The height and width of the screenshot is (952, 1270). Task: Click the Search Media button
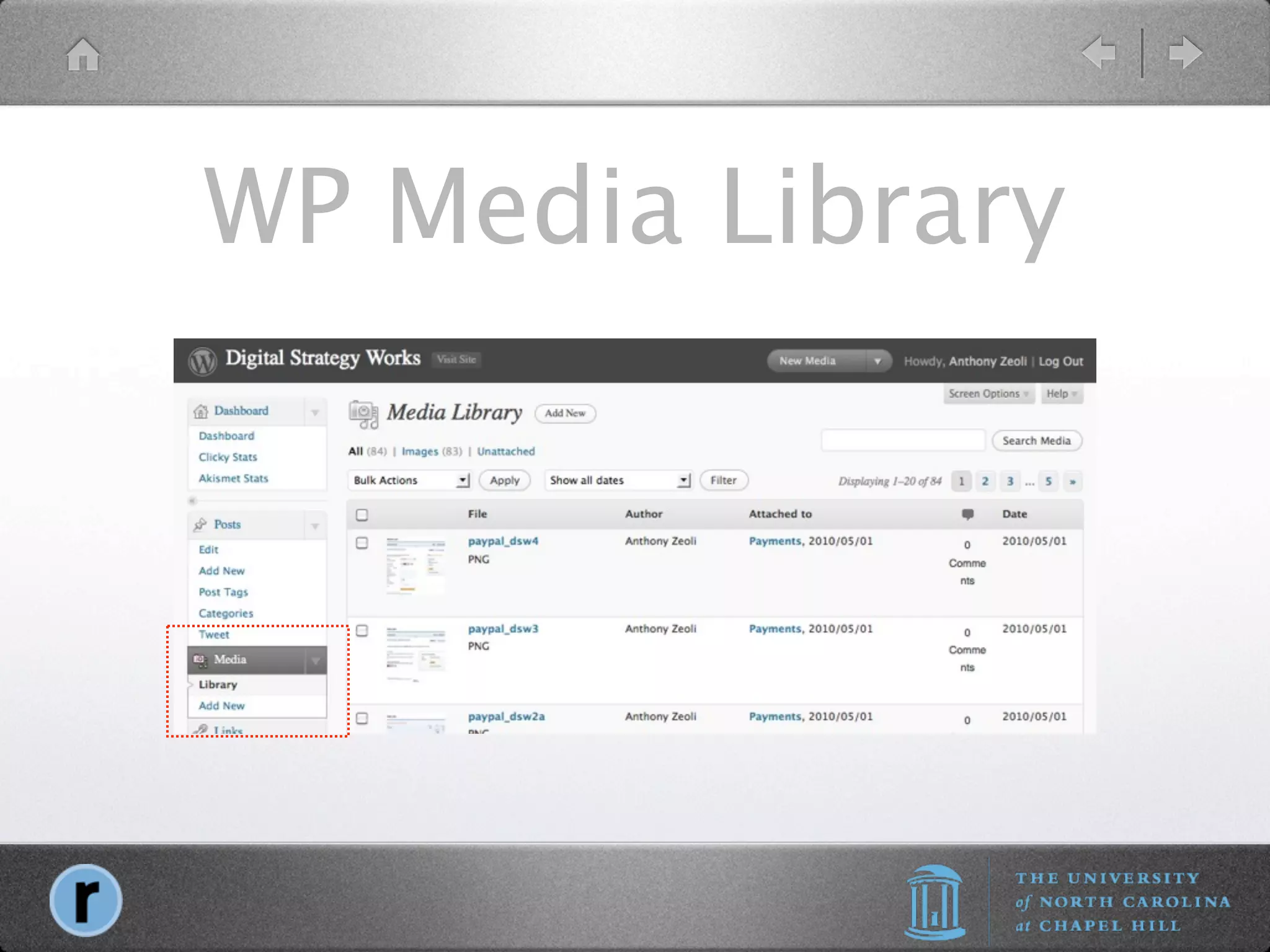coord(1037,441)
